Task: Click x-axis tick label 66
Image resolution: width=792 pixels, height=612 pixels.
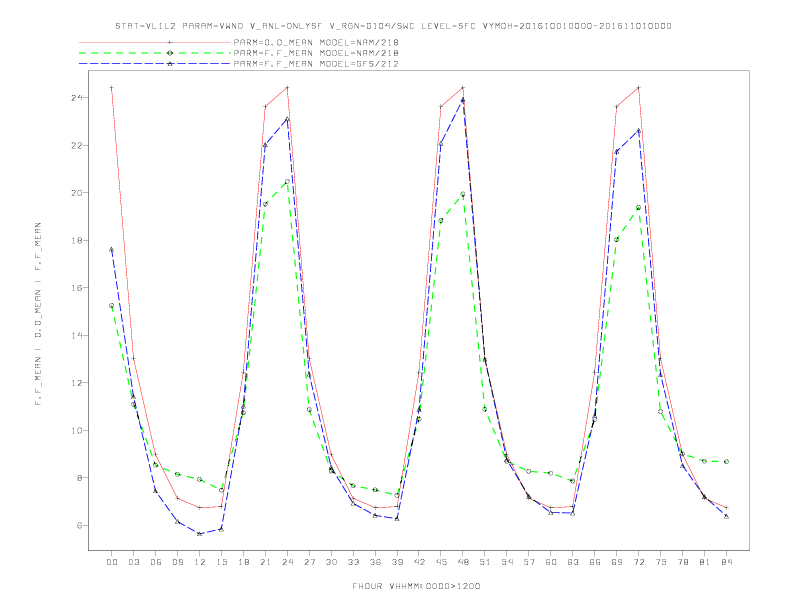Action: (x=595, y=562)
